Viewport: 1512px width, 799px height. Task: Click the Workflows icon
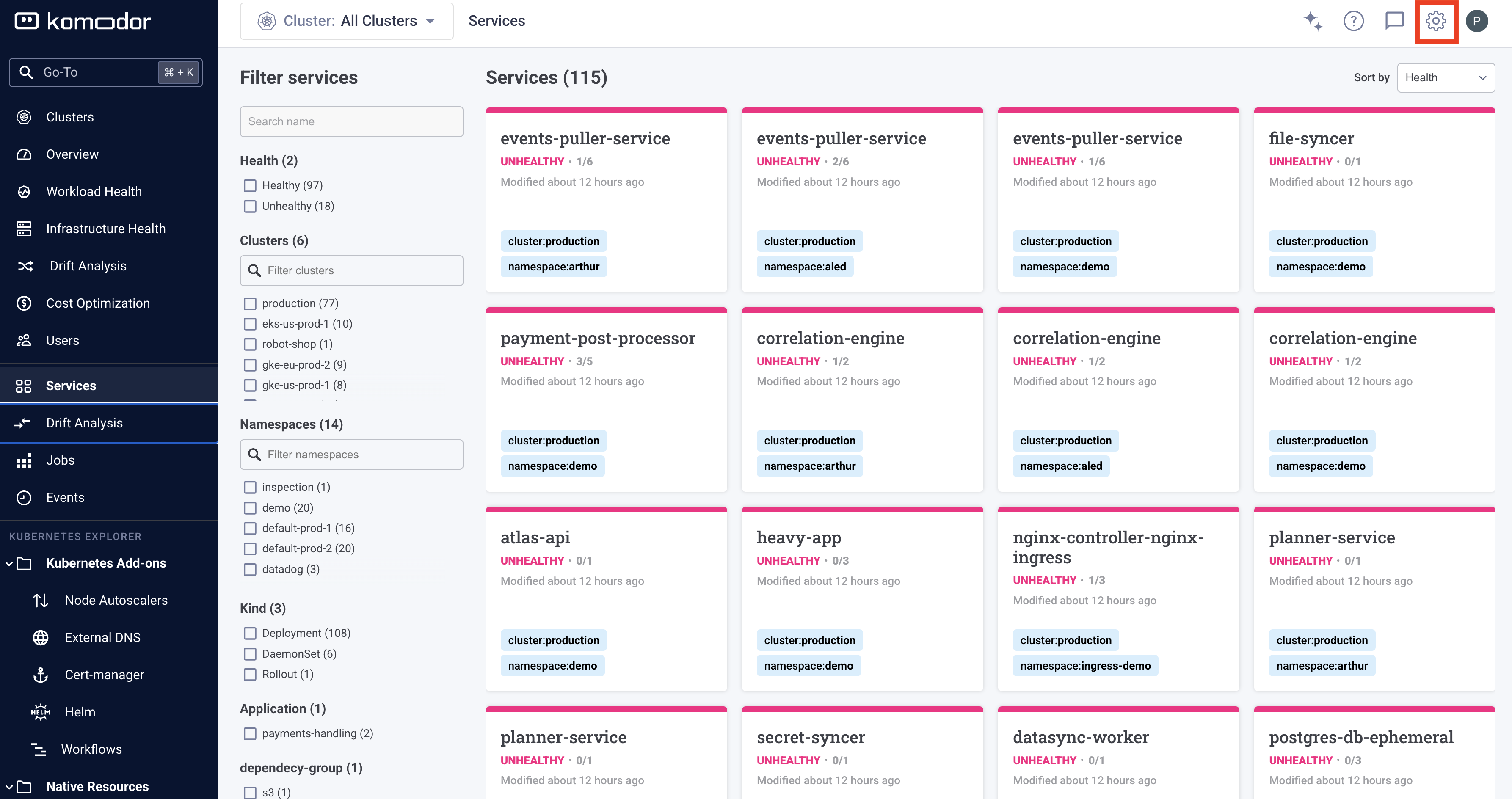(x=39, y=749)
